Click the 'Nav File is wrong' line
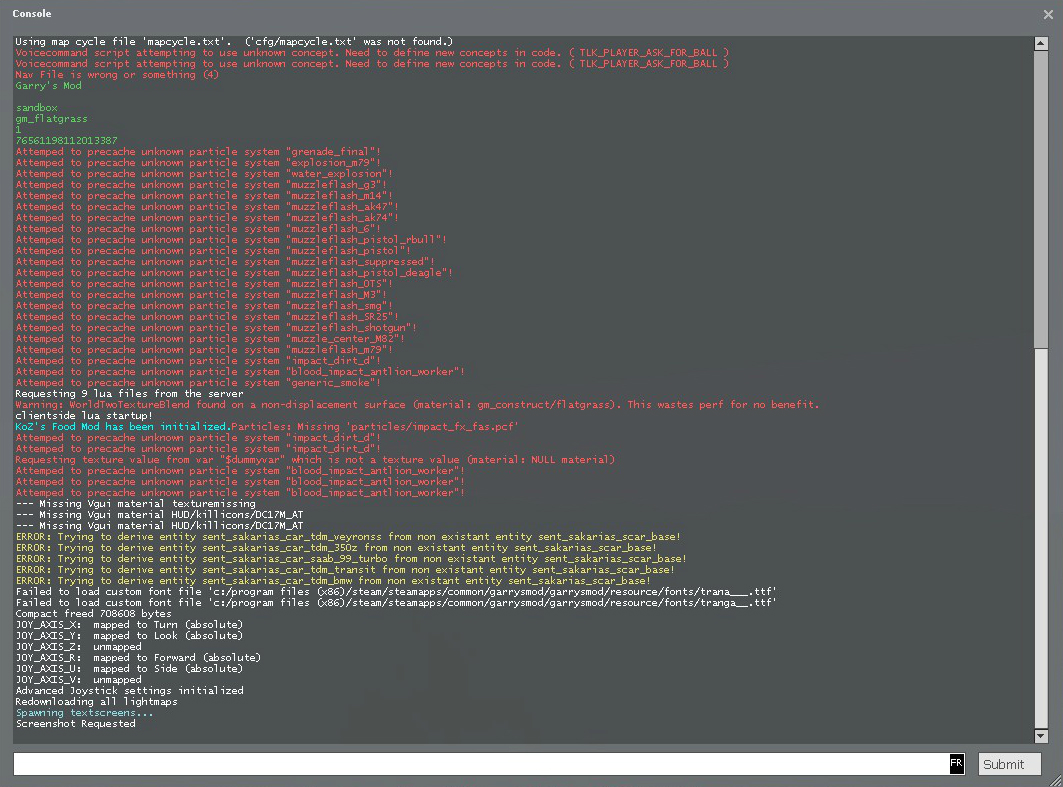Screen dimensions: 1063x787 coord(117,75)
